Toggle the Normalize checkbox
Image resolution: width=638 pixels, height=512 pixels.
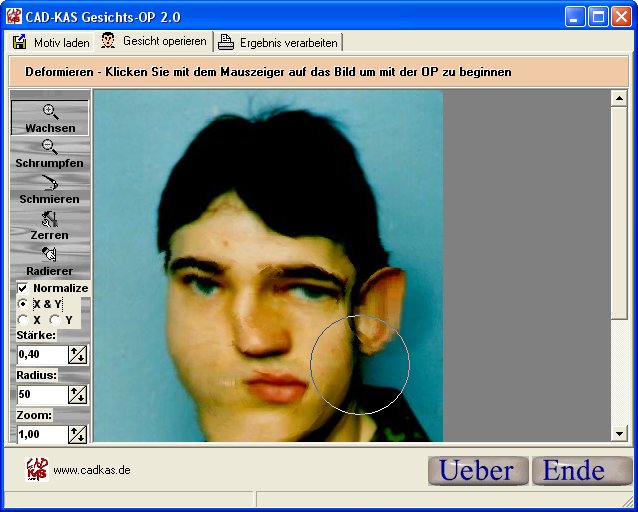23,288
